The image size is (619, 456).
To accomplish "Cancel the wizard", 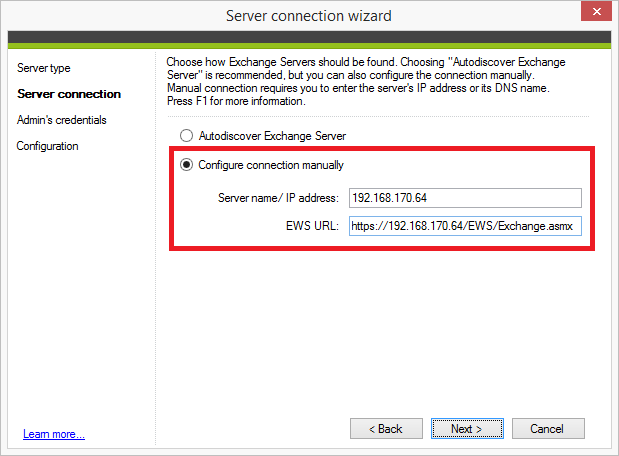I will [x=548, y=429].
